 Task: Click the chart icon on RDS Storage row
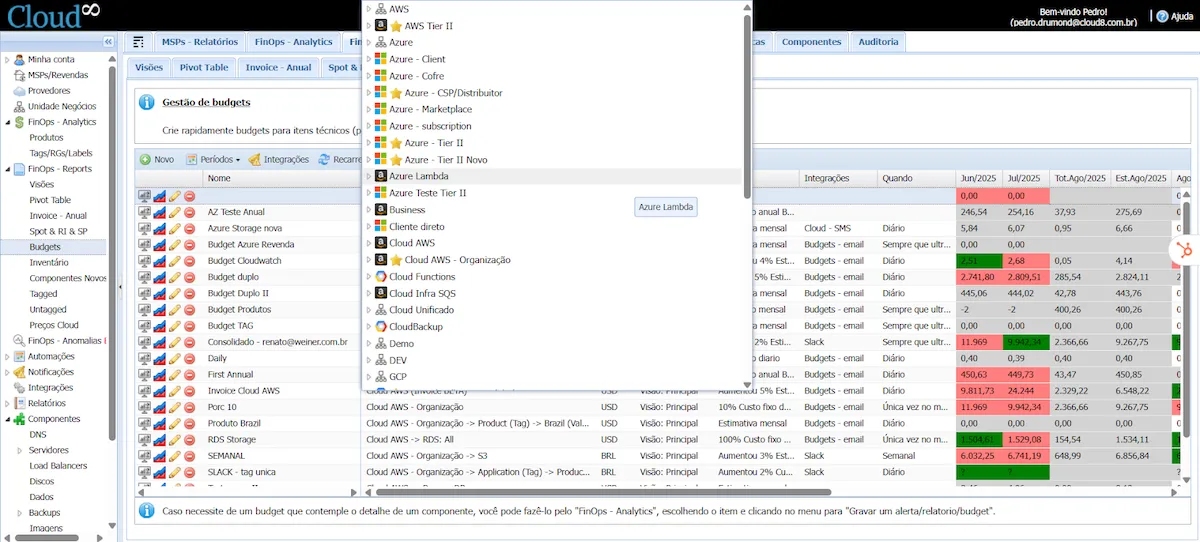pos(160,439)
